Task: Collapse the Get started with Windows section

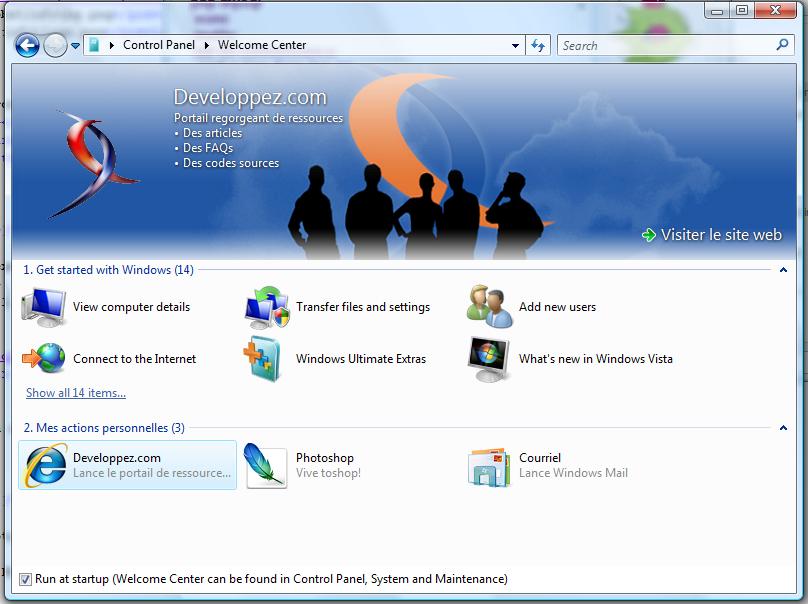Action: coord(783,270)
